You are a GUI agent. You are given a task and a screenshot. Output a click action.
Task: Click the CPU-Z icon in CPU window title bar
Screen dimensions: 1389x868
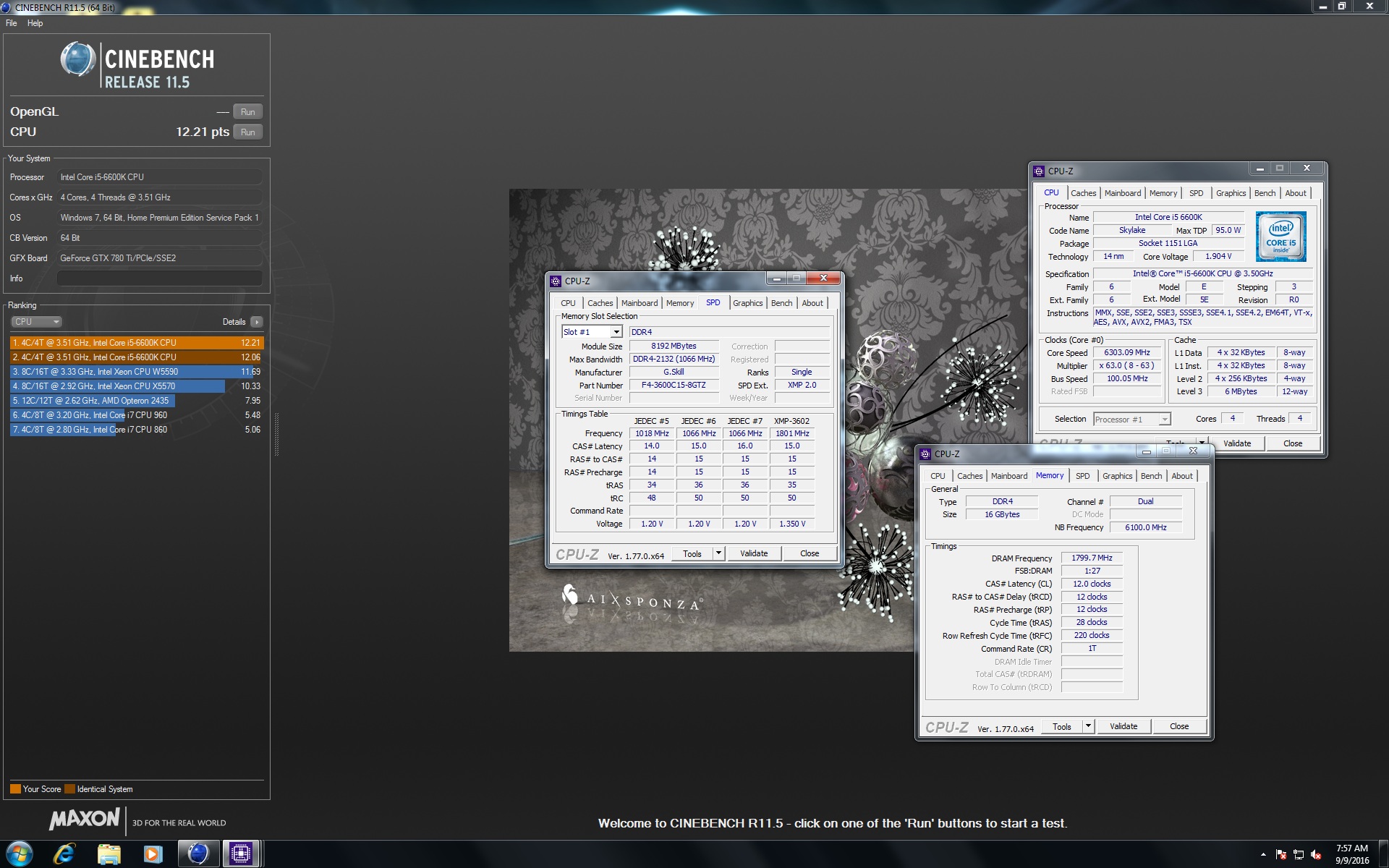point(1039,171)
